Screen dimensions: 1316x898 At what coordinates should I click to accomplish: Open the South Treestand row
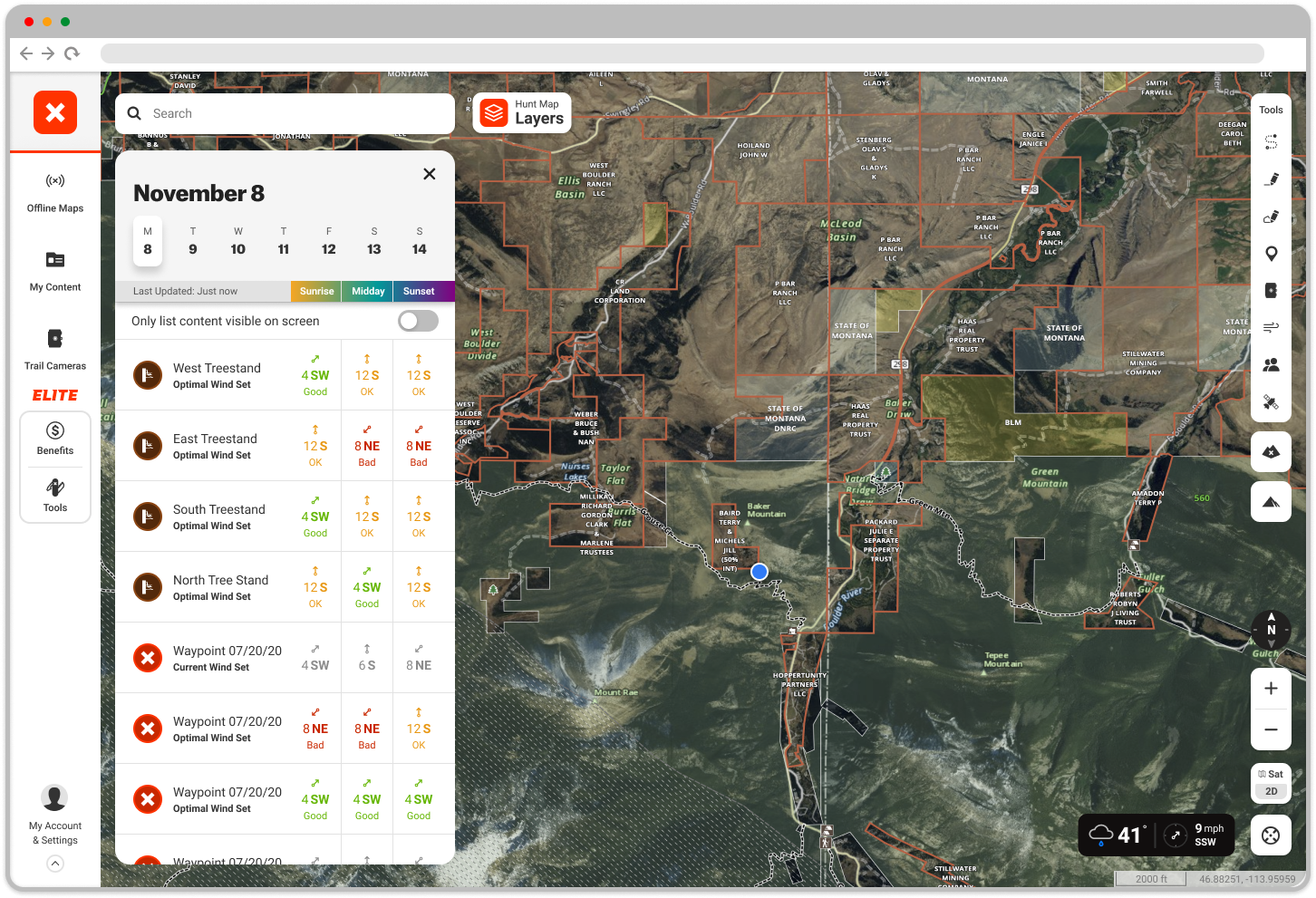tap(285, 517)
